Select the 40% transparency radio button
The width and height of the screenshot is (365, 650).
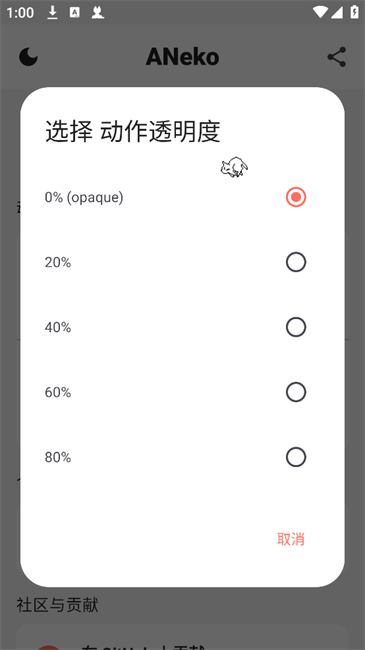click(296, 327)
